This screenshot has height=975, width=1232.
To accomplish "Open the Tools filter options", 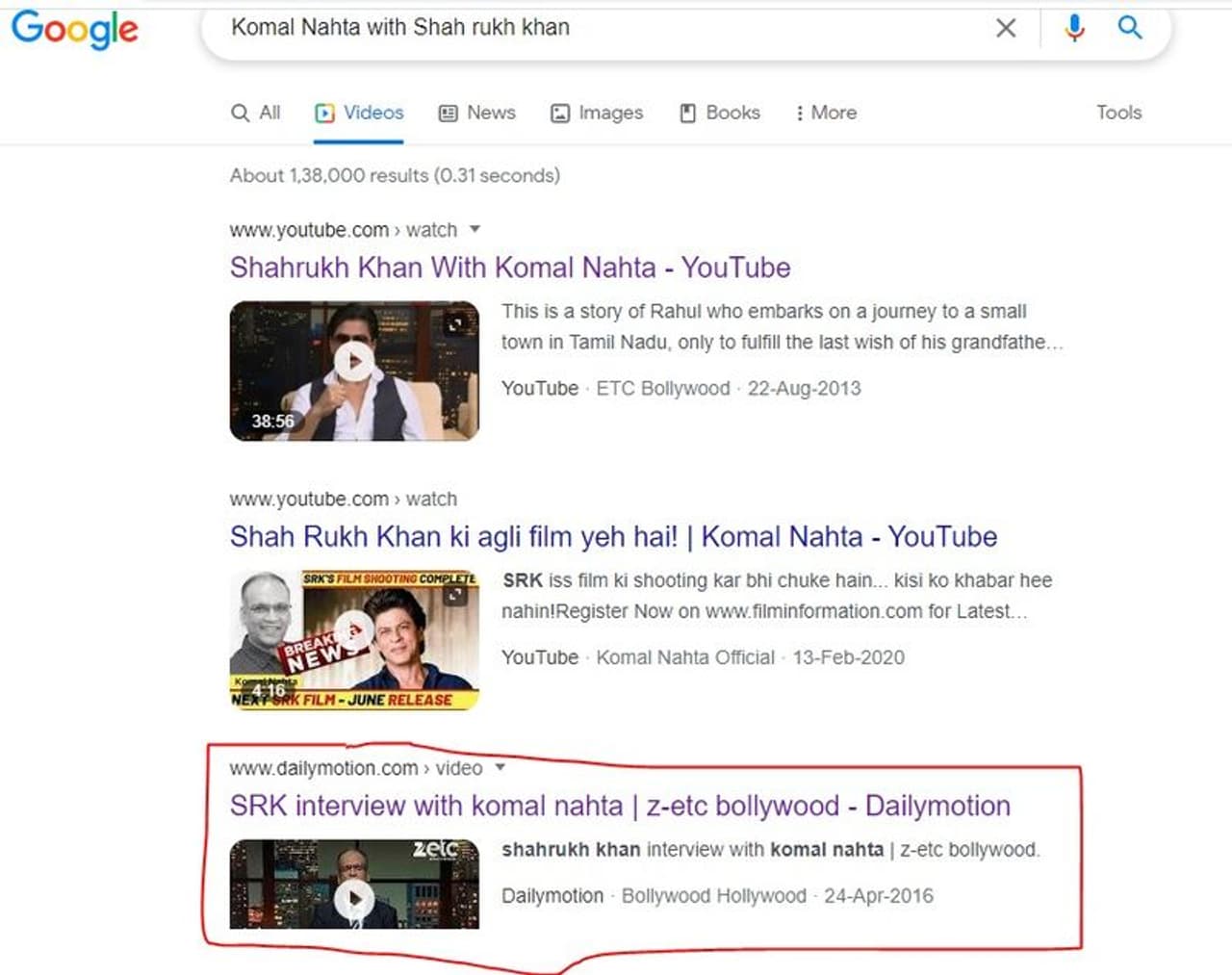I will 1118,113.
